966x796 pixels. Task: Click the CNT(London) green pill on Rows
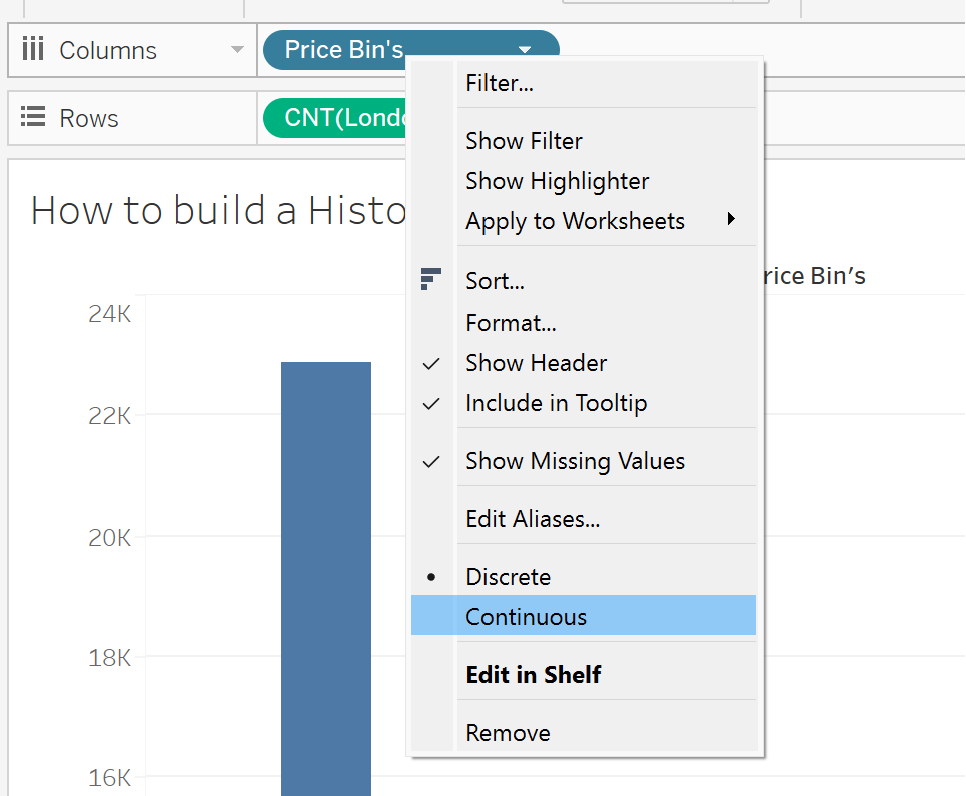click(335, 118)
